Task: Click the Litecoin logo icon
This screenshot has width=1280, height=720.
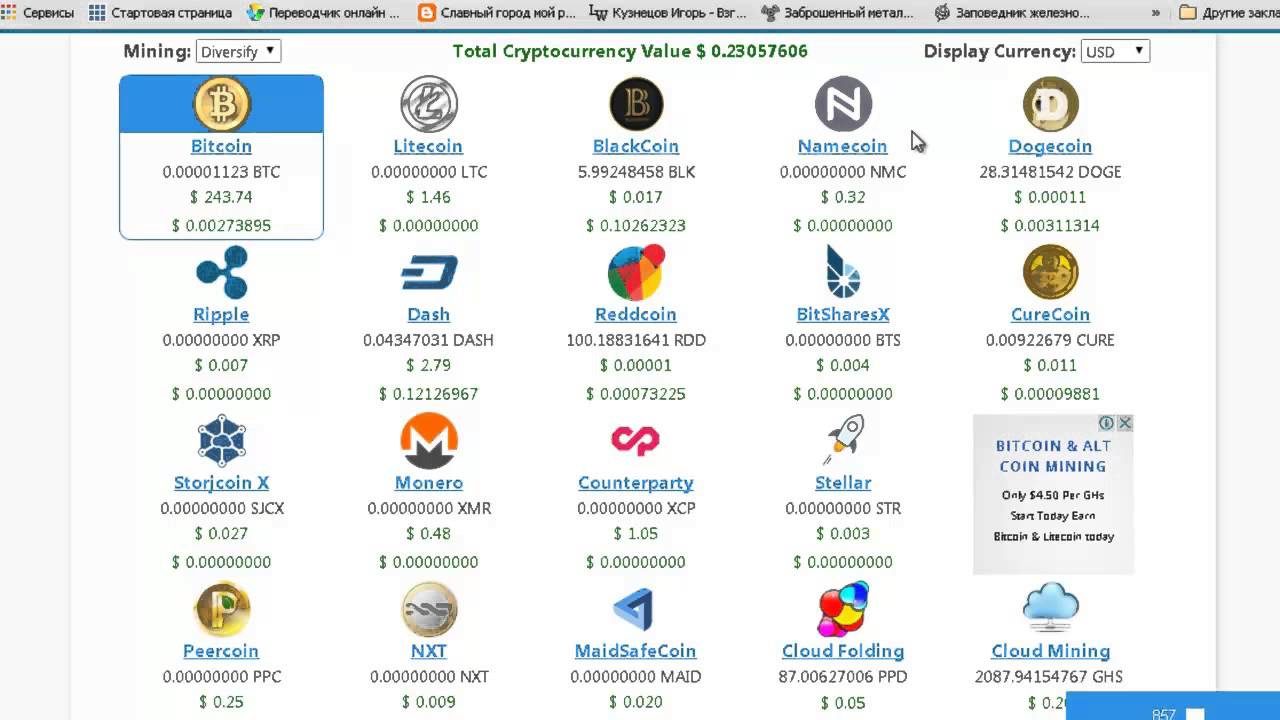Action: pos(428,104)
